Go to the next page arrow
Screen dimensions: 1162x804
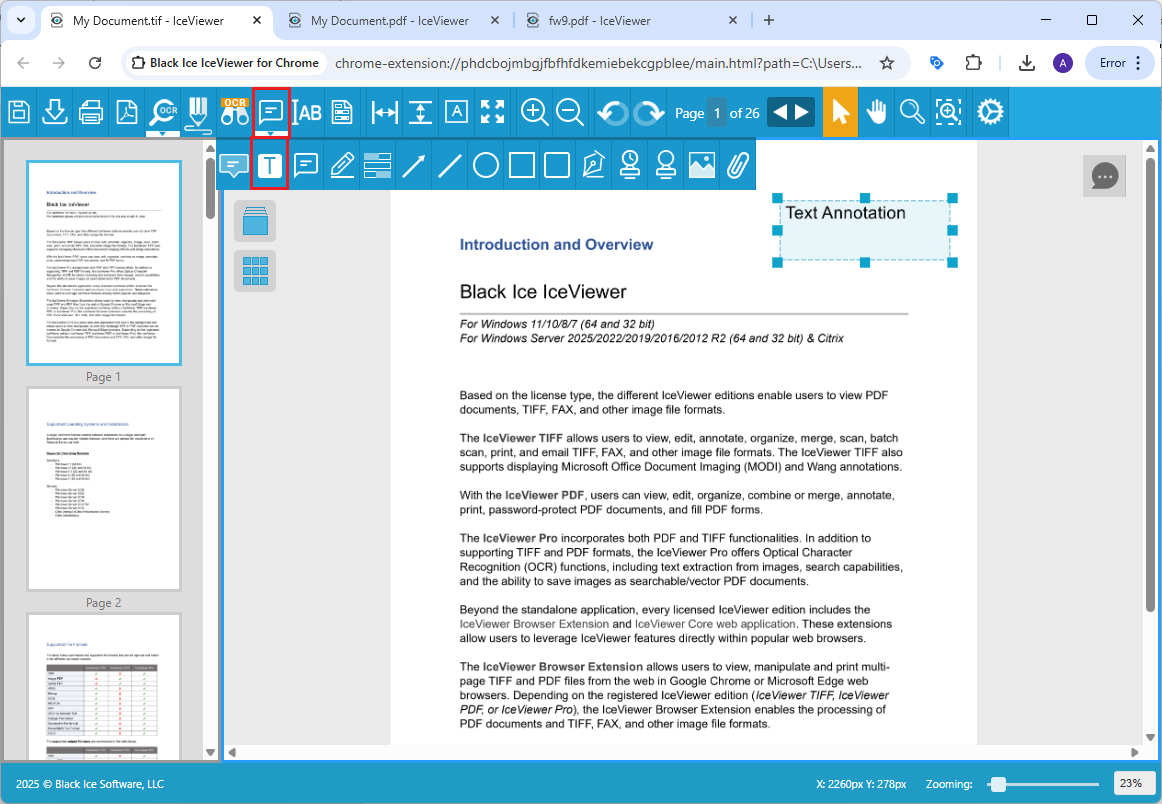coord(803,113)
